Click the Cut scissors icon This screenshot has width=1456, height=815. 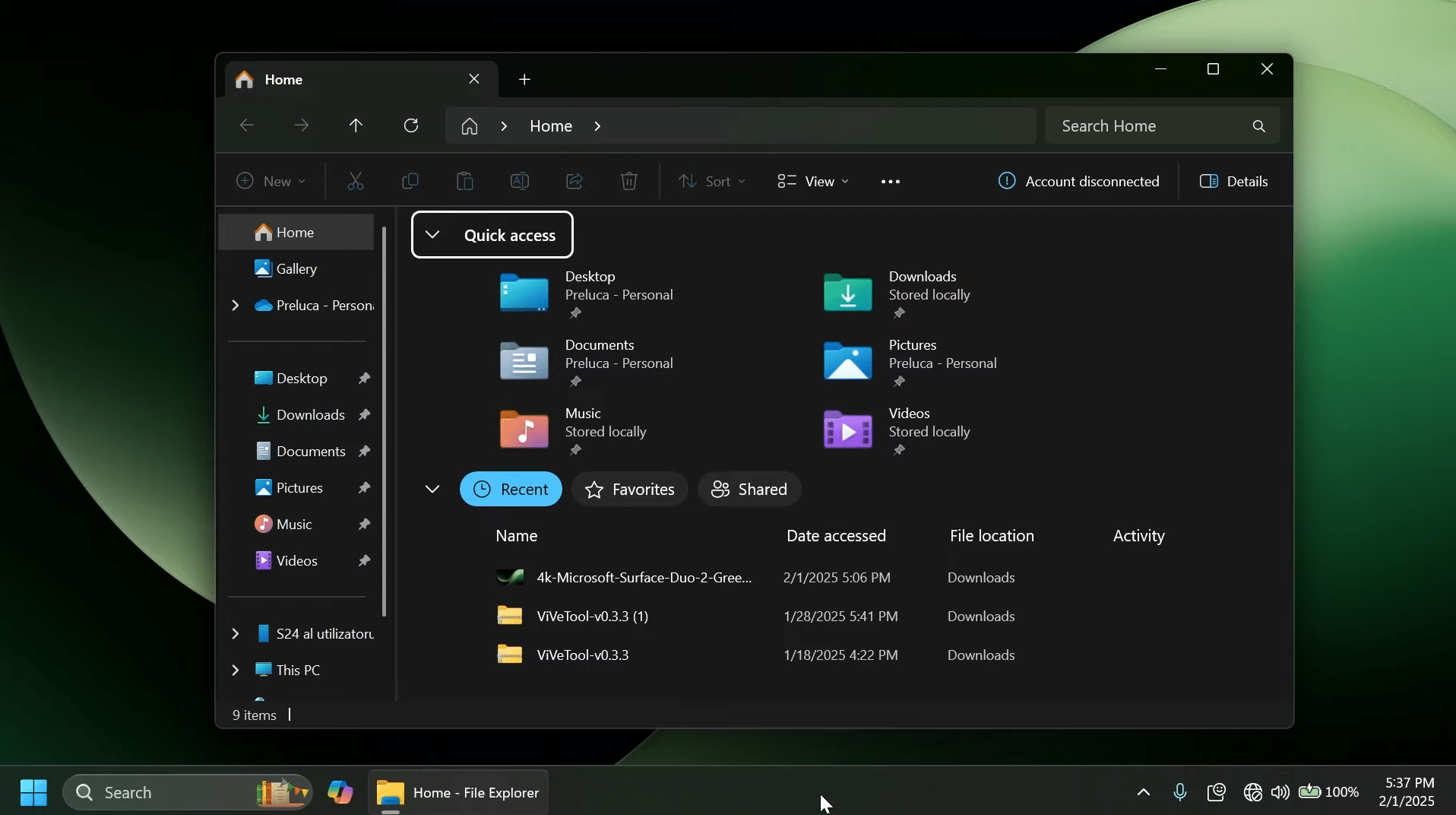click(x=356, y=181)
